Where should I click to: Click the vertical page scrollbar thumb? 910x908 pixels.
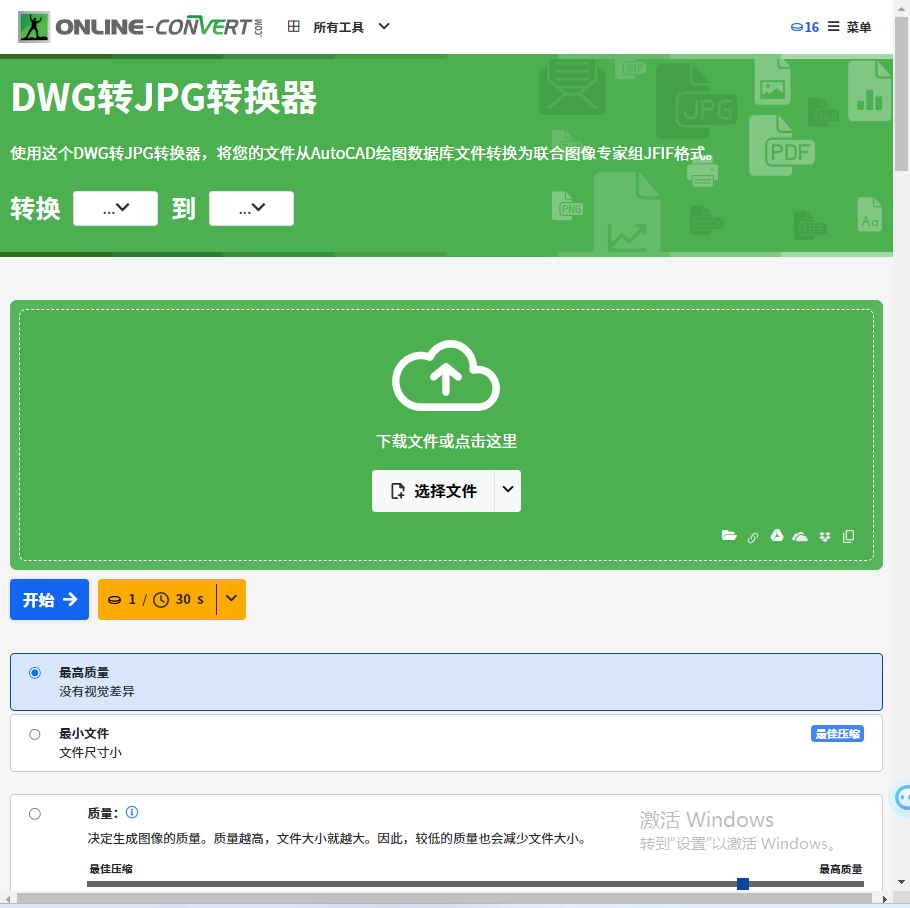[901, 94]
